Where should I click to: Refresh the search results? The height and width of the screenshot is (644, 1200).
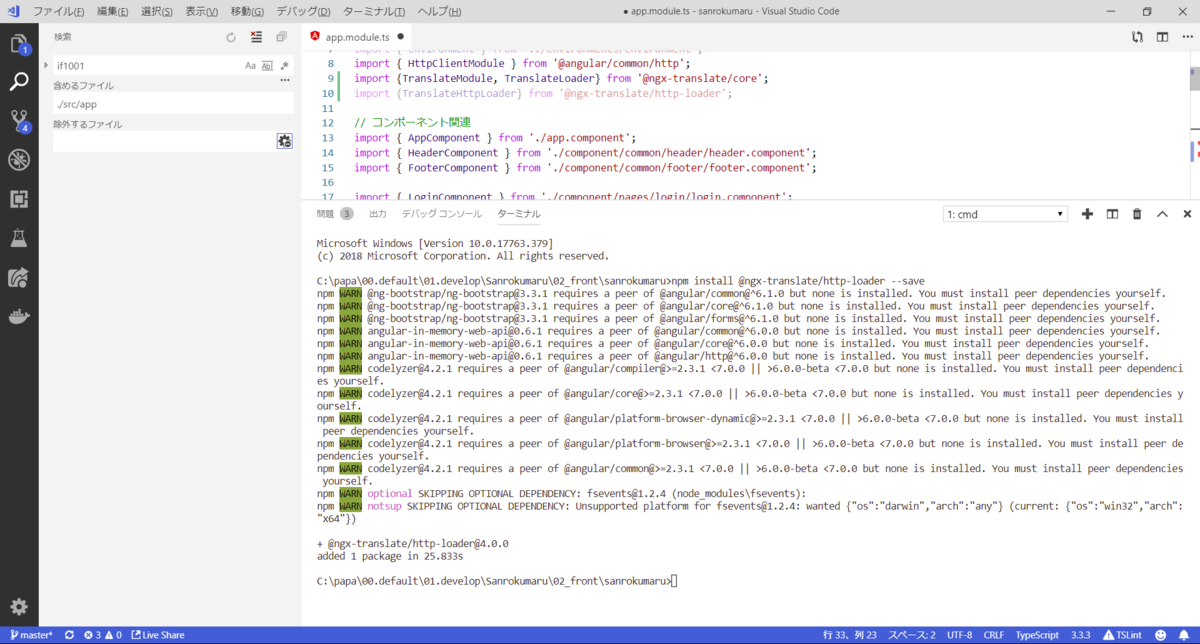(x=231, y=37)
